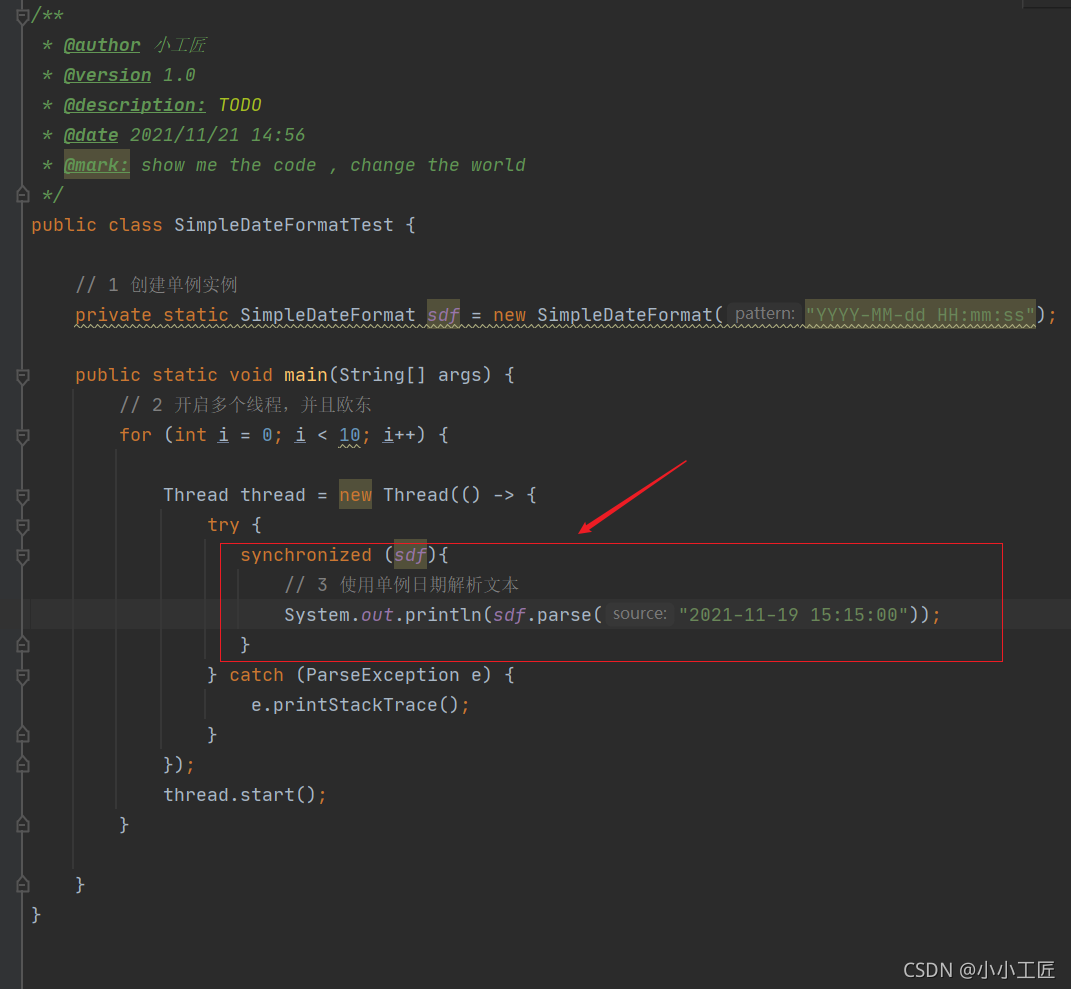Image resolution: width=1071 pixels, height=989 pixels.
Task: Fold the synchronized block using the gutter marker
Action: 22,556
